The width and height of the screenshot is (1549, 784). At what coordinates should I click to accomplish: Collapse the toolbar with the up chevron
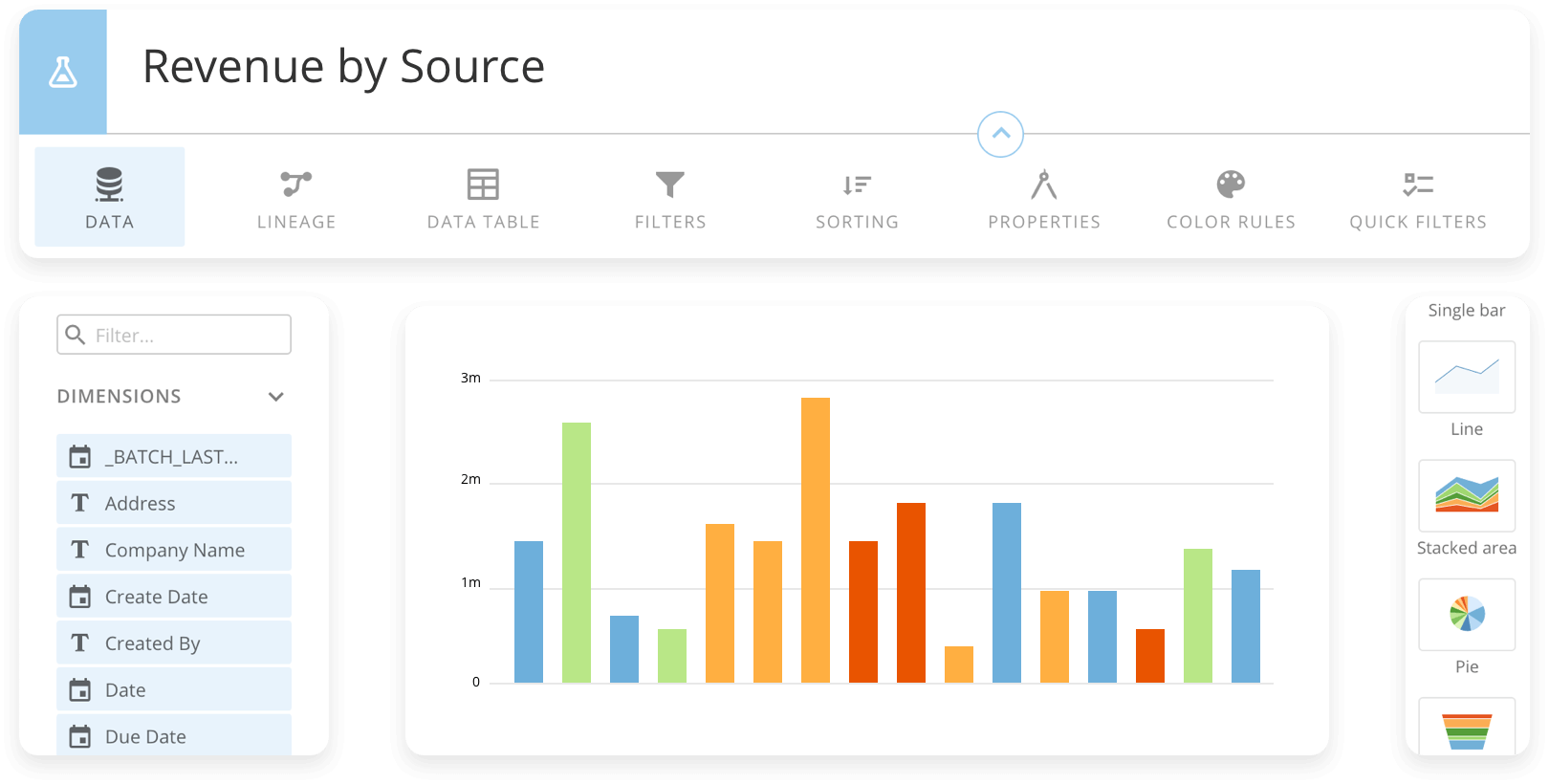click(1000, 134)
